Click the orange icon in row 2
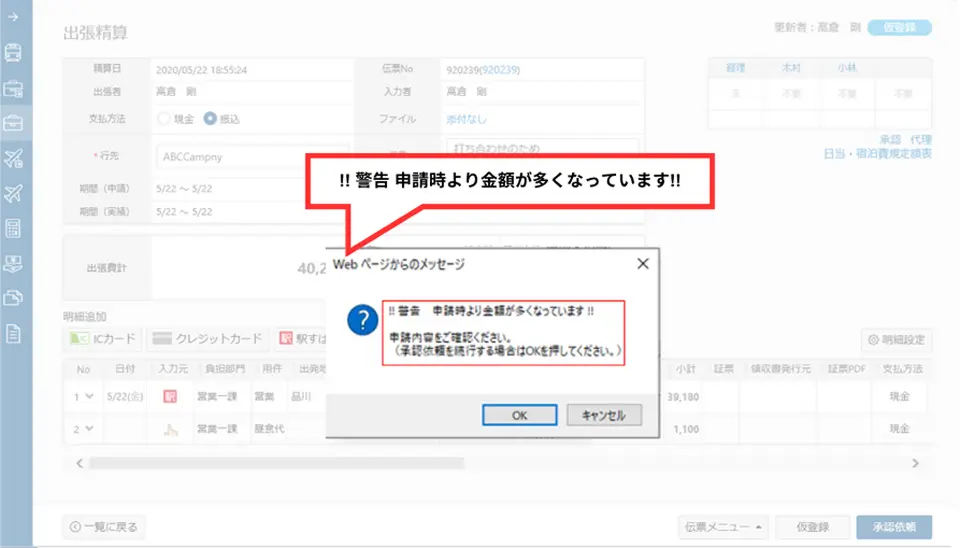Viewport: 960px width, 548px height. click(x=171, y=429)
